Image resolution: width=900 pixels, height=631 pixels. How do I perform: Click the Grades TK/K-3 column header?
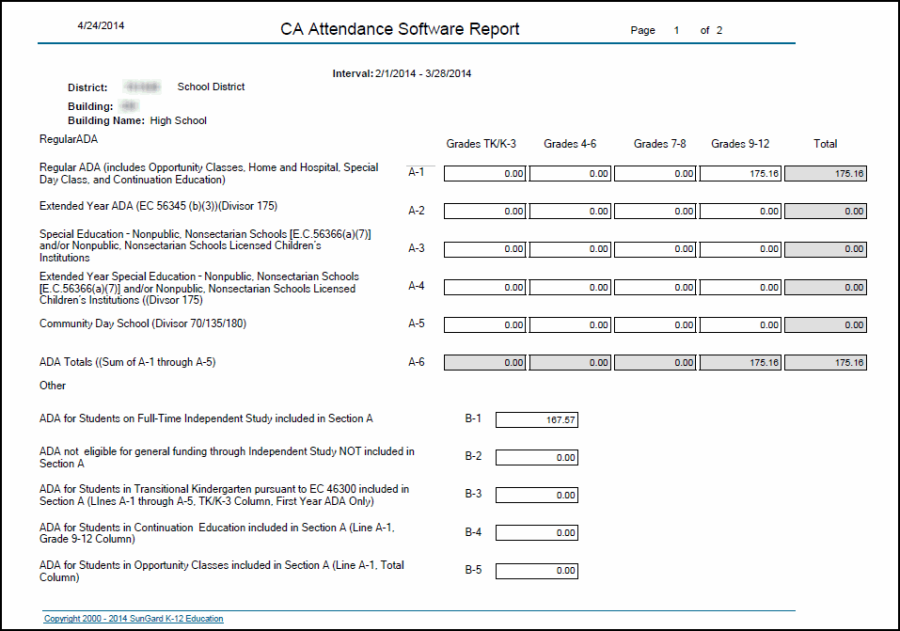tap(481, 144)
